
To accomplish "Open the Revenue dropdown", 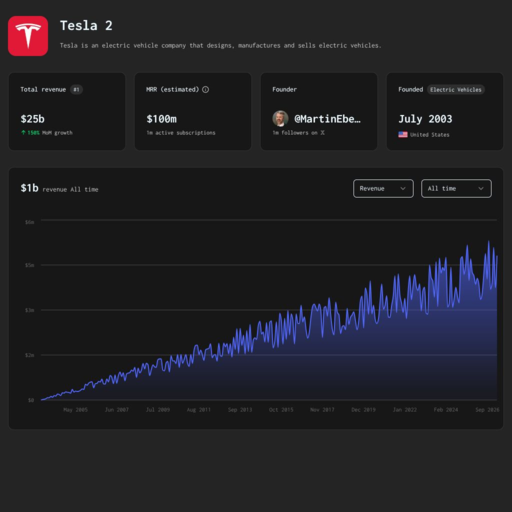I will pos(383,189).
